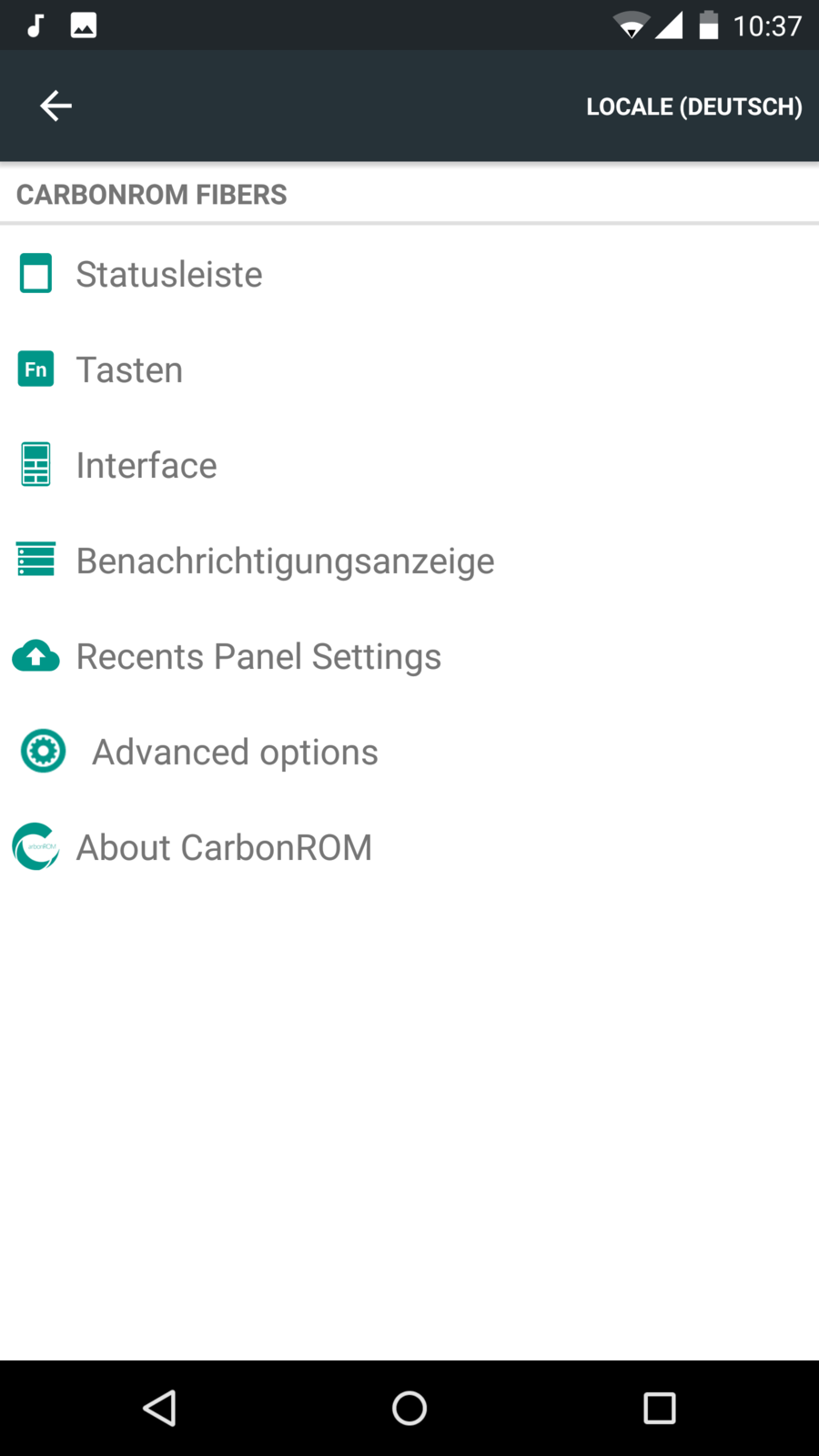
Task: Click the Statusleiste square icon
Action: click(36, 274)
